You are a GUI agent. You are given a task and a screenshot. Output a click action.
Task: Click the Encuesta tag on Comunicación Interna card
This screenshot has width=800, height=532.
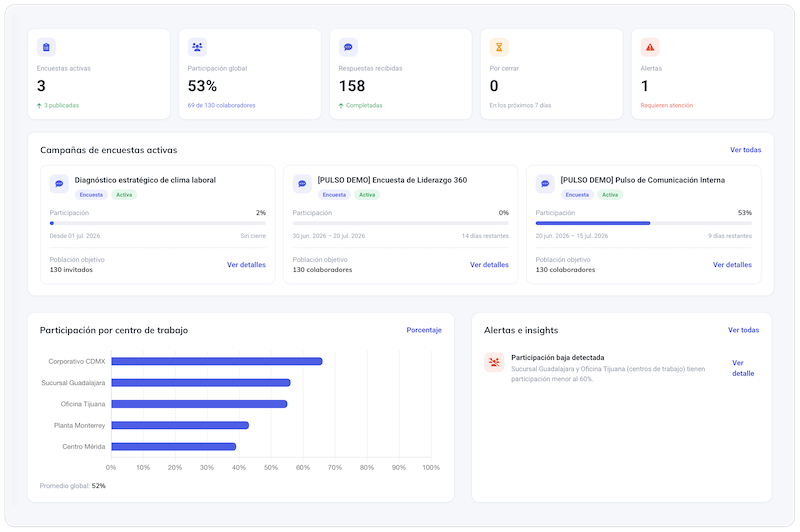point(577,195)
